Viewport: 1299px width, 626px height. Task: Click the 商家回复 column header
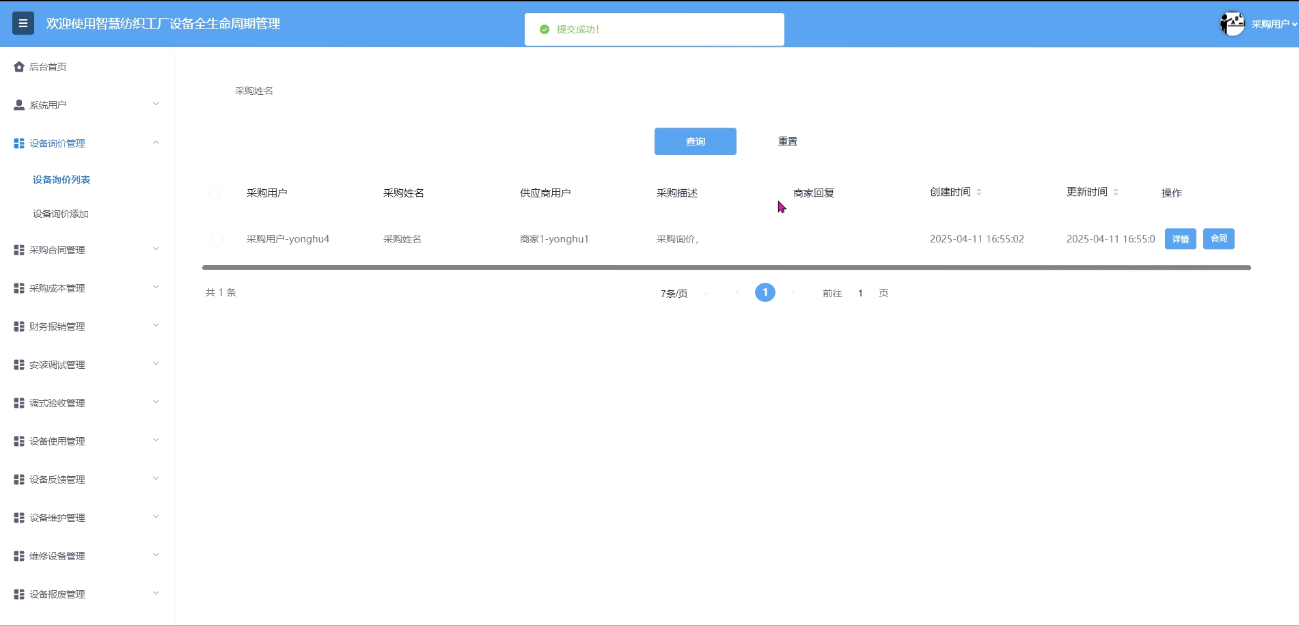pyautogui.click(x=813, y=193)
